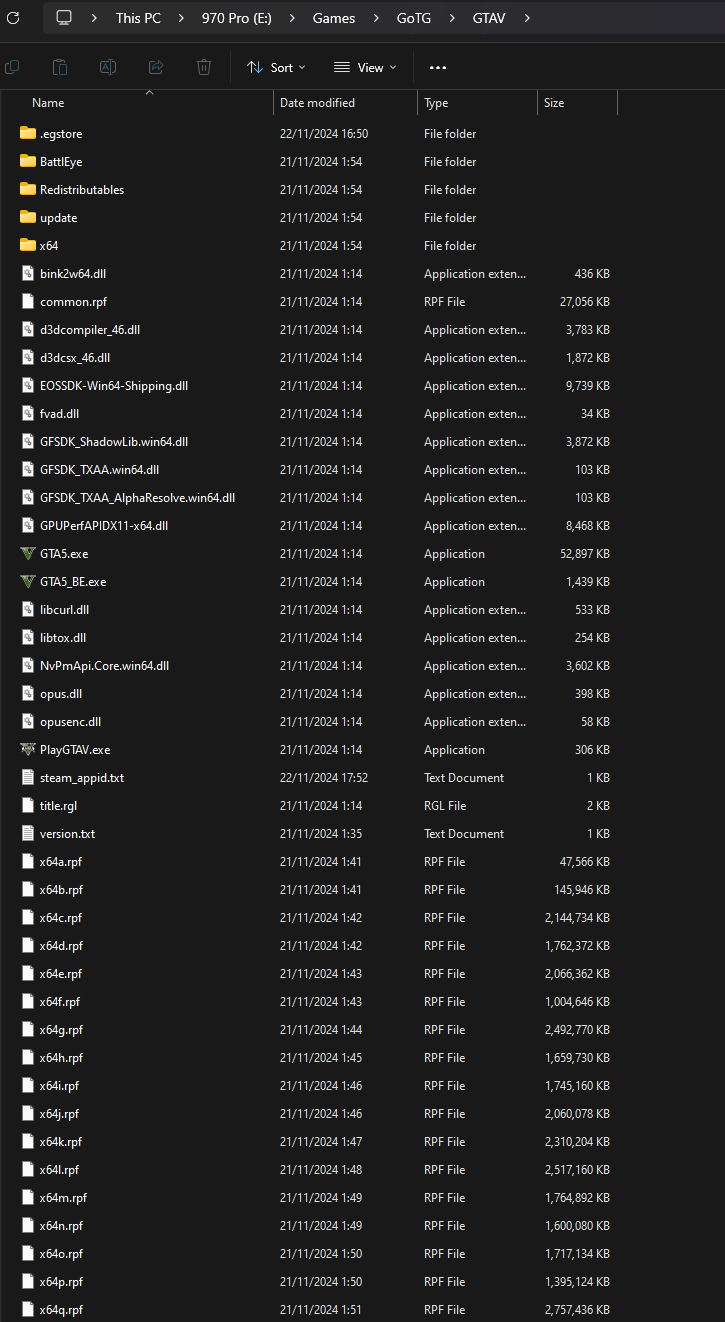Click the Paste icon in the toolbar
Viewport: 725px width, 1322px height.
(60, 67)
